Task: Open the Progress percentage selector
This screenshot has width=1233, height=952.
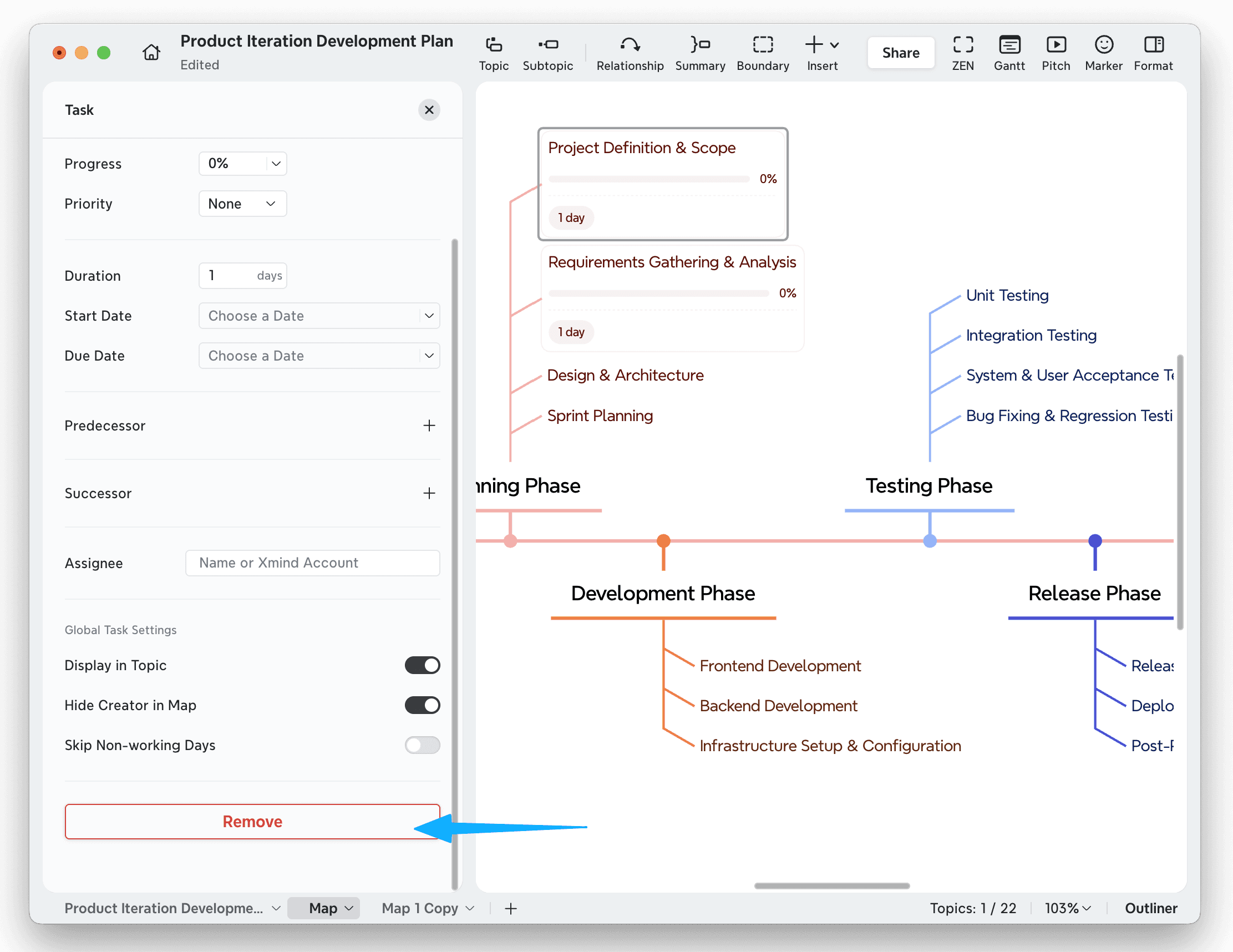Action: [243, 163]
